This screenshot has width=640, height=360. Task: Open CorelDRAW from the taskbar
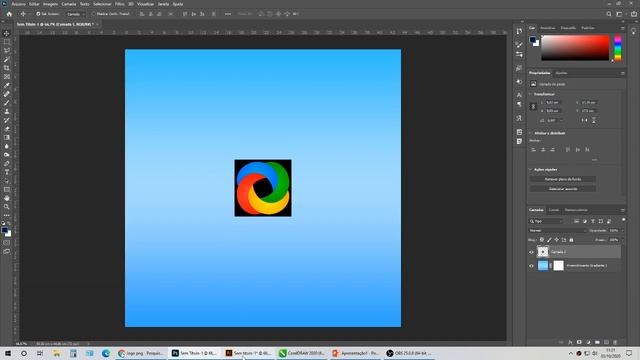coord(302,353)
